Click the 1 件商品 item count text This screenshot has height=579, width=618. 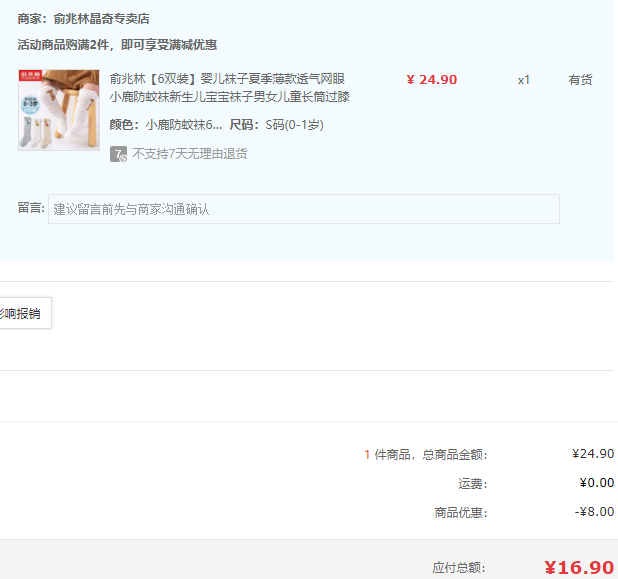(388, 455)
